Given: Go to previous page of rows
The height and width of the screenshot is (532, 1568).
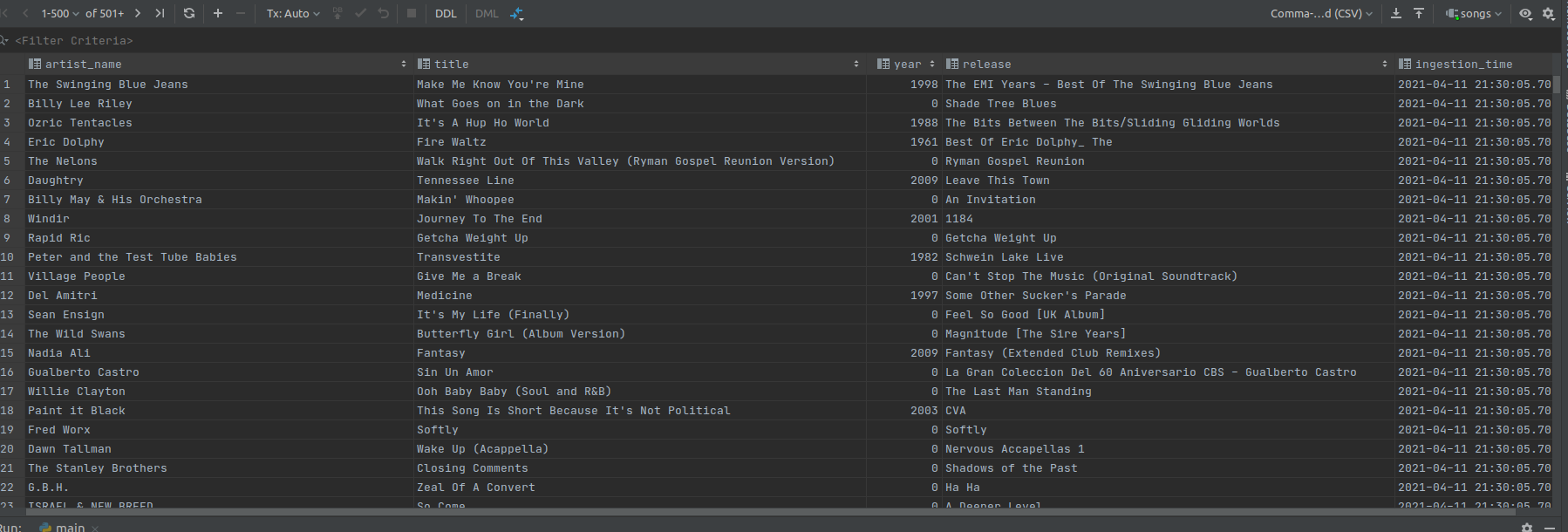Looking at the screenshot, I should 25,13.
